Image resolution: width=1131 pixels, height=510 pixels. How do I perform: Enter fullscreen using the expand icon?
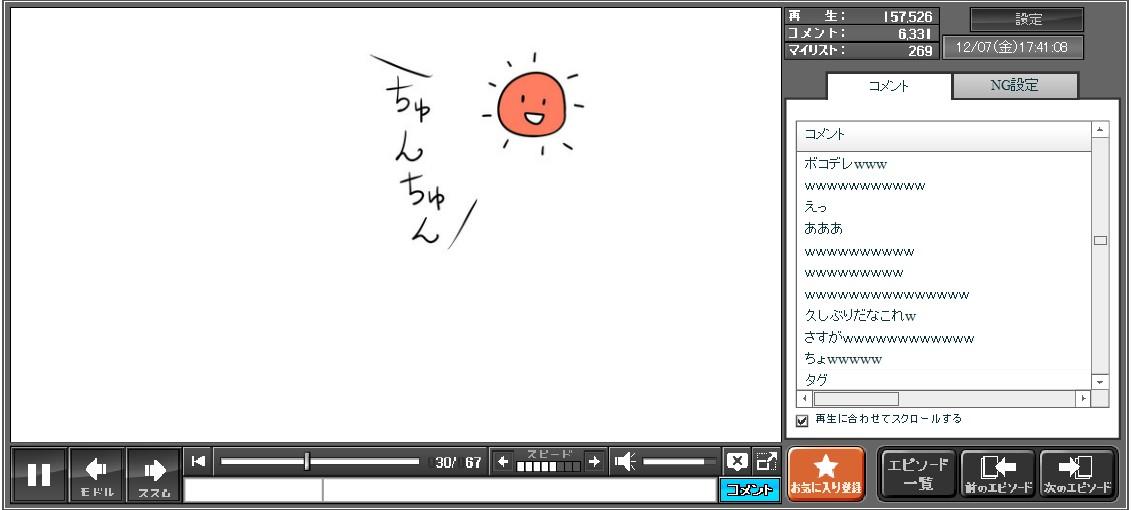pyautogui.click(x=767, y=461)
